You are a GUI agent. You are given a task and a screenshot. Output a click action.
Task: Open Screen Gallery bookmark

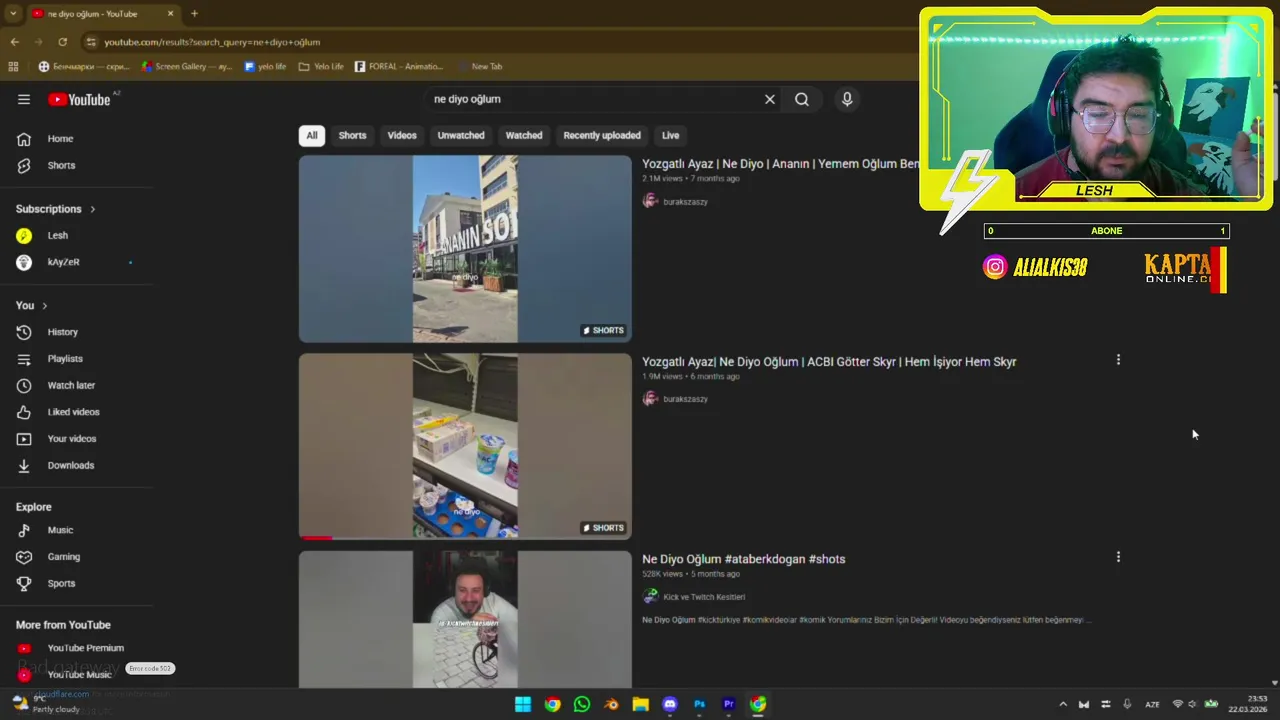click(x=187, y=66)
